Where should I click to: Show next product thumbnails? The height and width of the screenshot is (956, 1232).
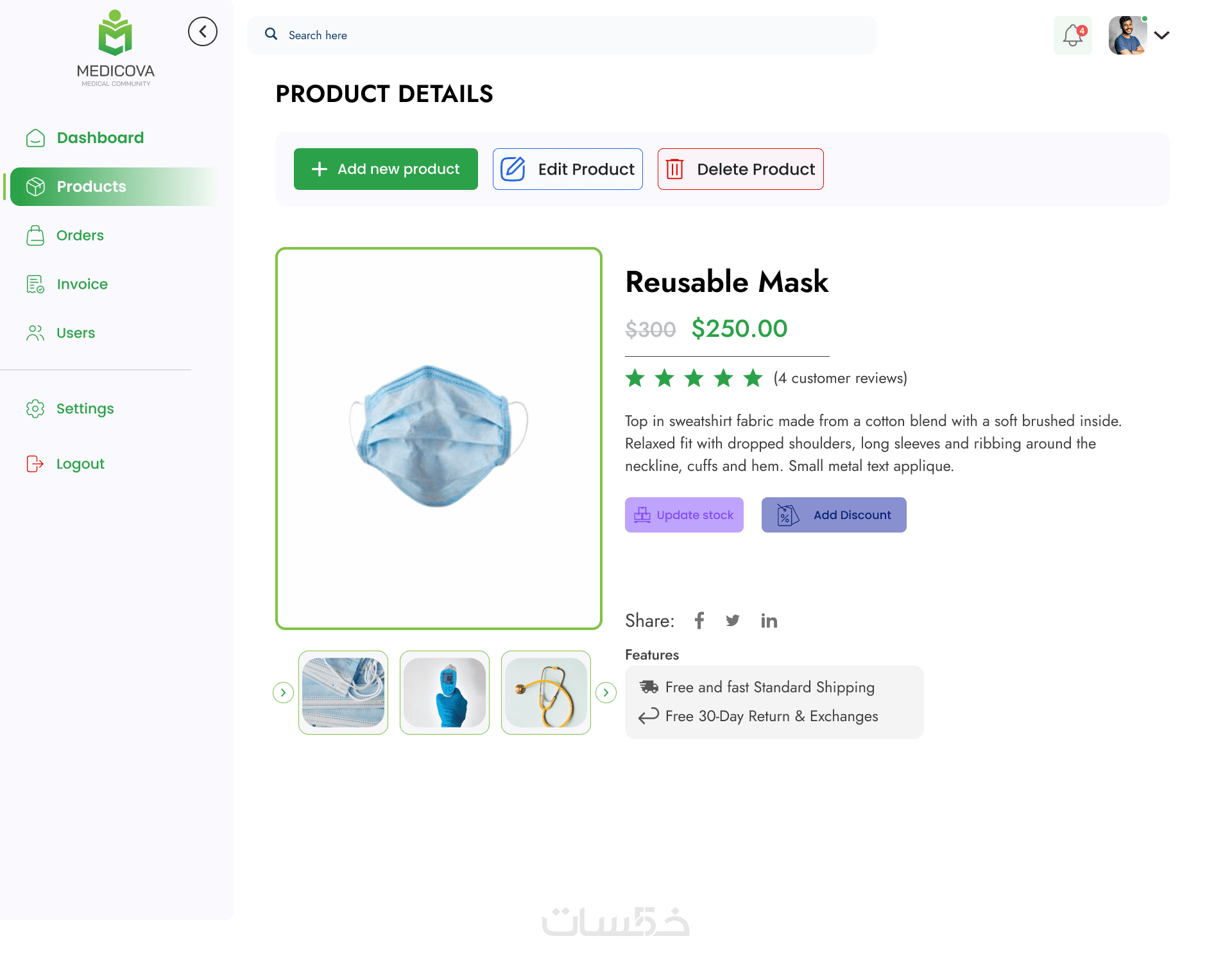[x=606, y=692]
